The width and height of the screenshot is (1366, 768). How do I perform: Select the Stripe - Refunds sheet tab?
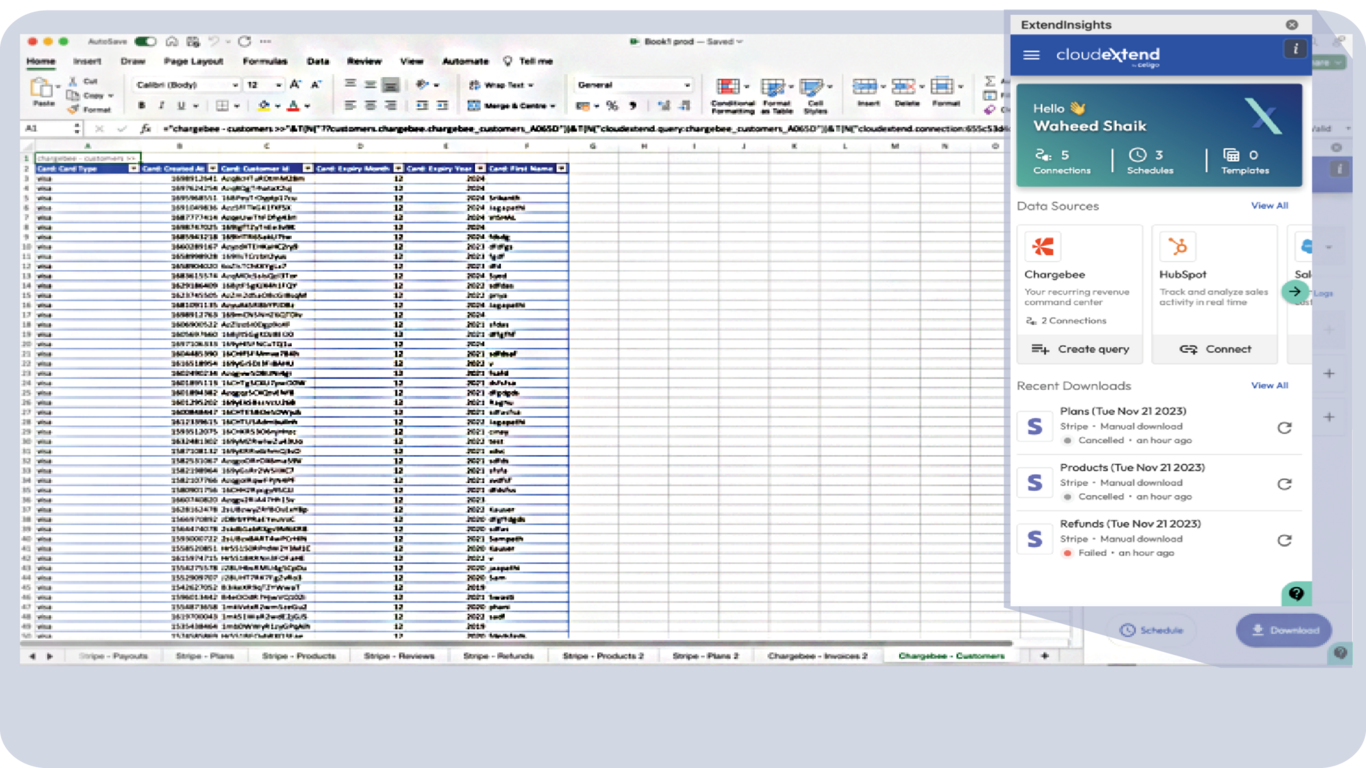coord(498,656)
